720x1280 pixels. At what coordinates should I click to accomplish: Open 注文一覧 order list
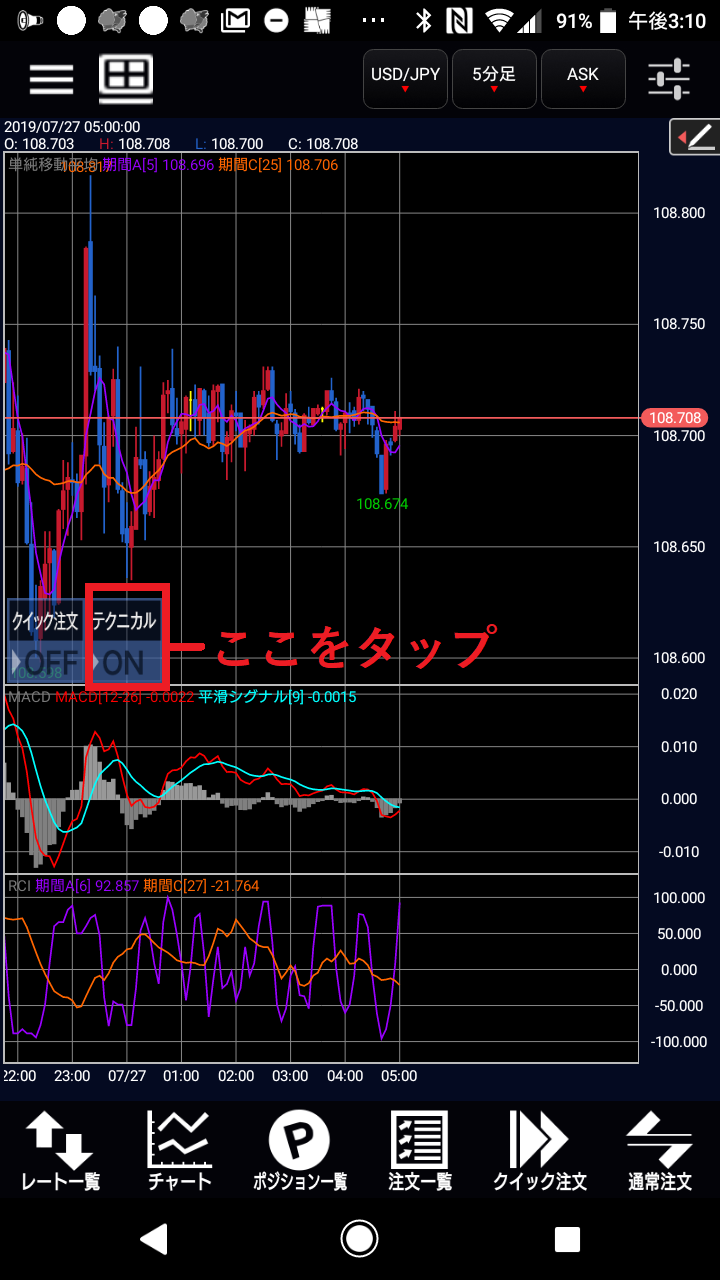[x=419, y=1153]
